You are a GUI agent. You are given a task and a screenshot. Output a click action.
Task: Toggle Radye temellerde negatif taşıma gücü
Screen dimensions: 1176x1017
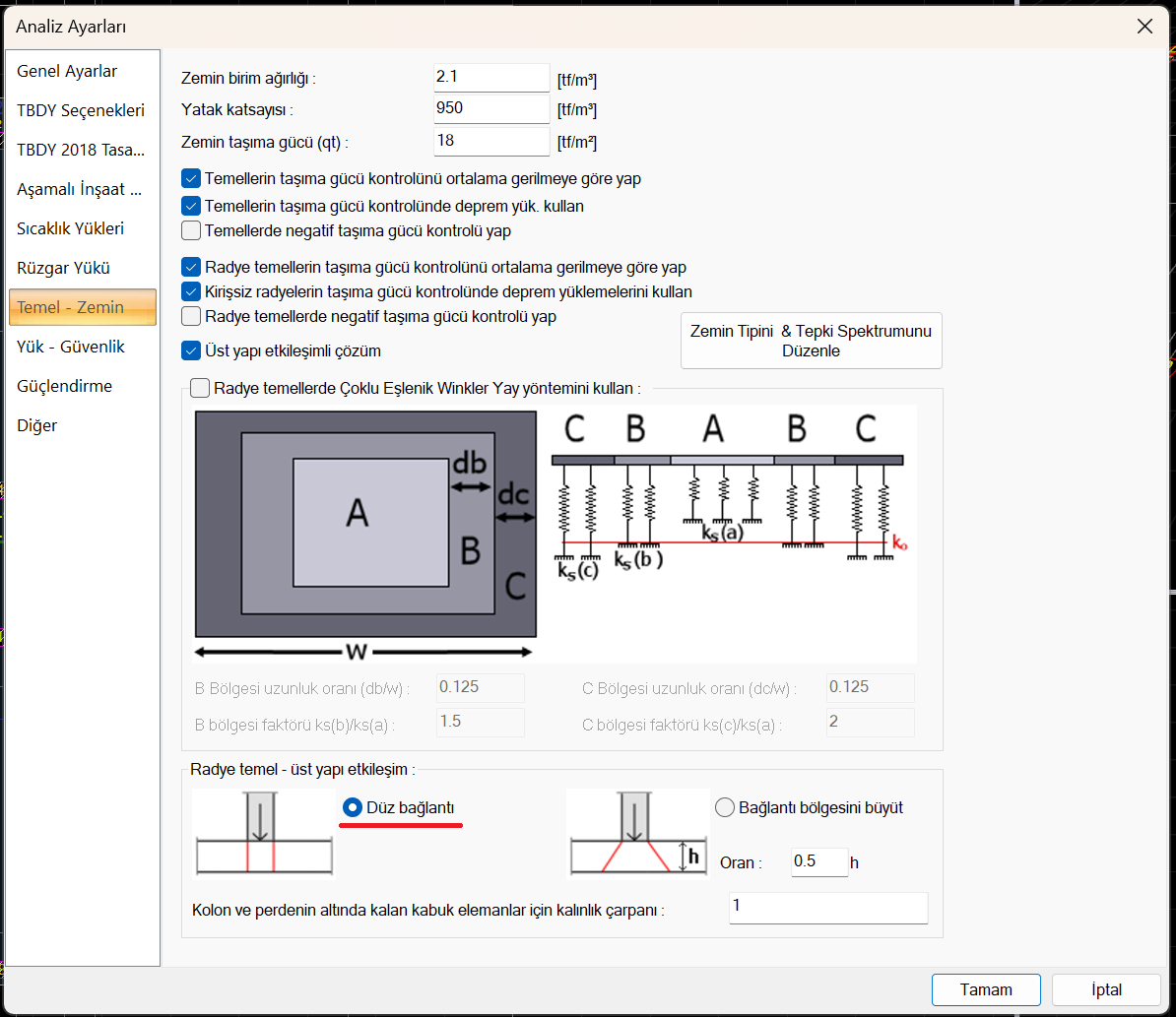(191, 316)
